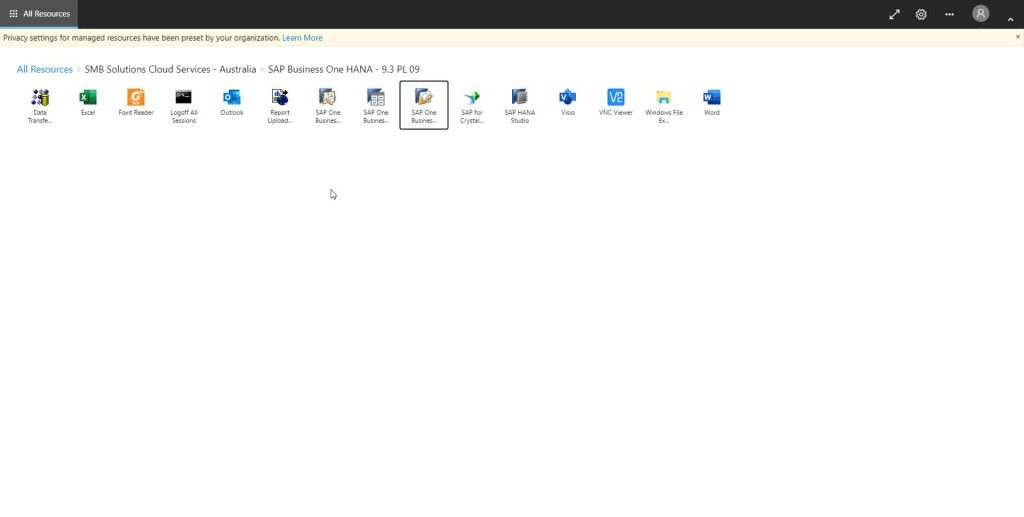Open the user account avatar
The image size is (1024, 517).
(x=980, y=14)
